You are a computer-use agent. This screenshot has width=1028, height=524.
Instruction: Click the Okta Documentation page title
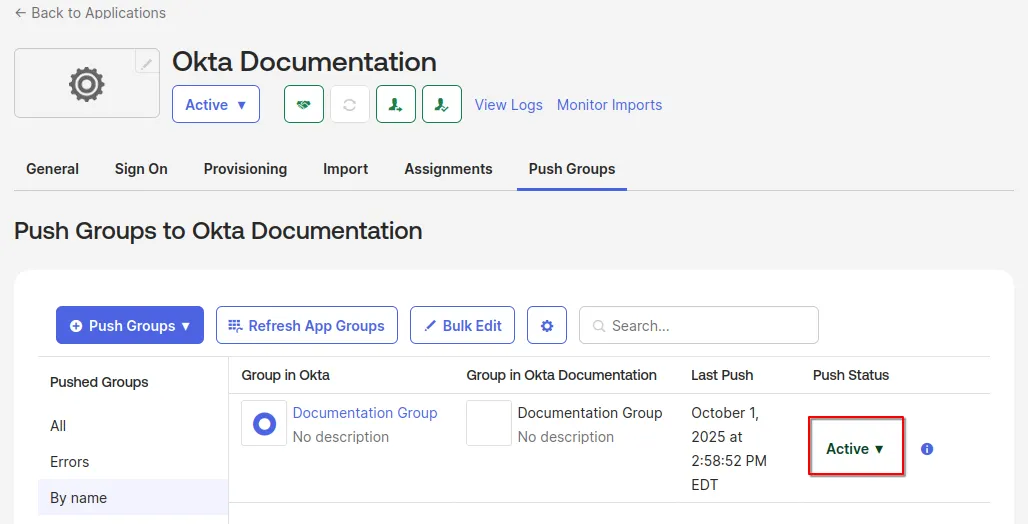(x=304, y=62)
